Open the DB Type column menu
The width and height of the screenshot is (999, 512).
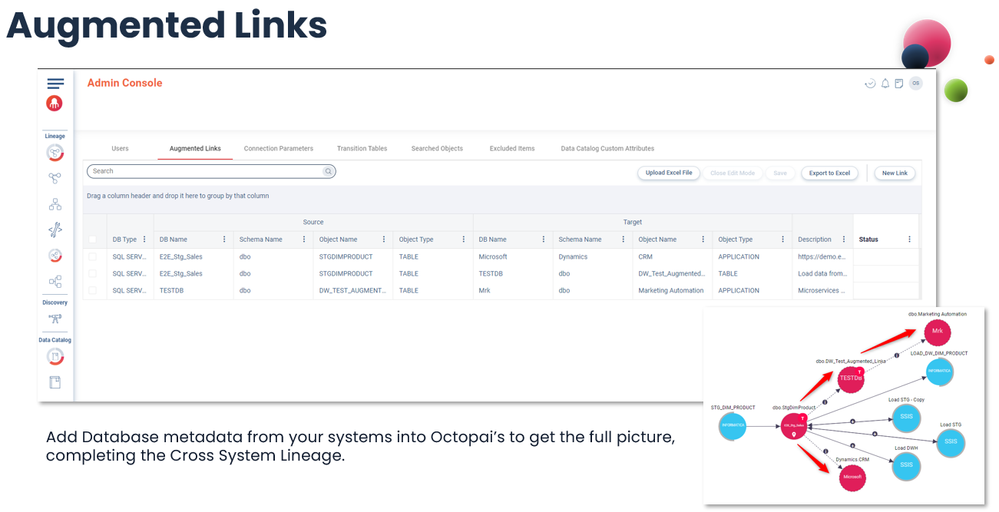(145, 239)
